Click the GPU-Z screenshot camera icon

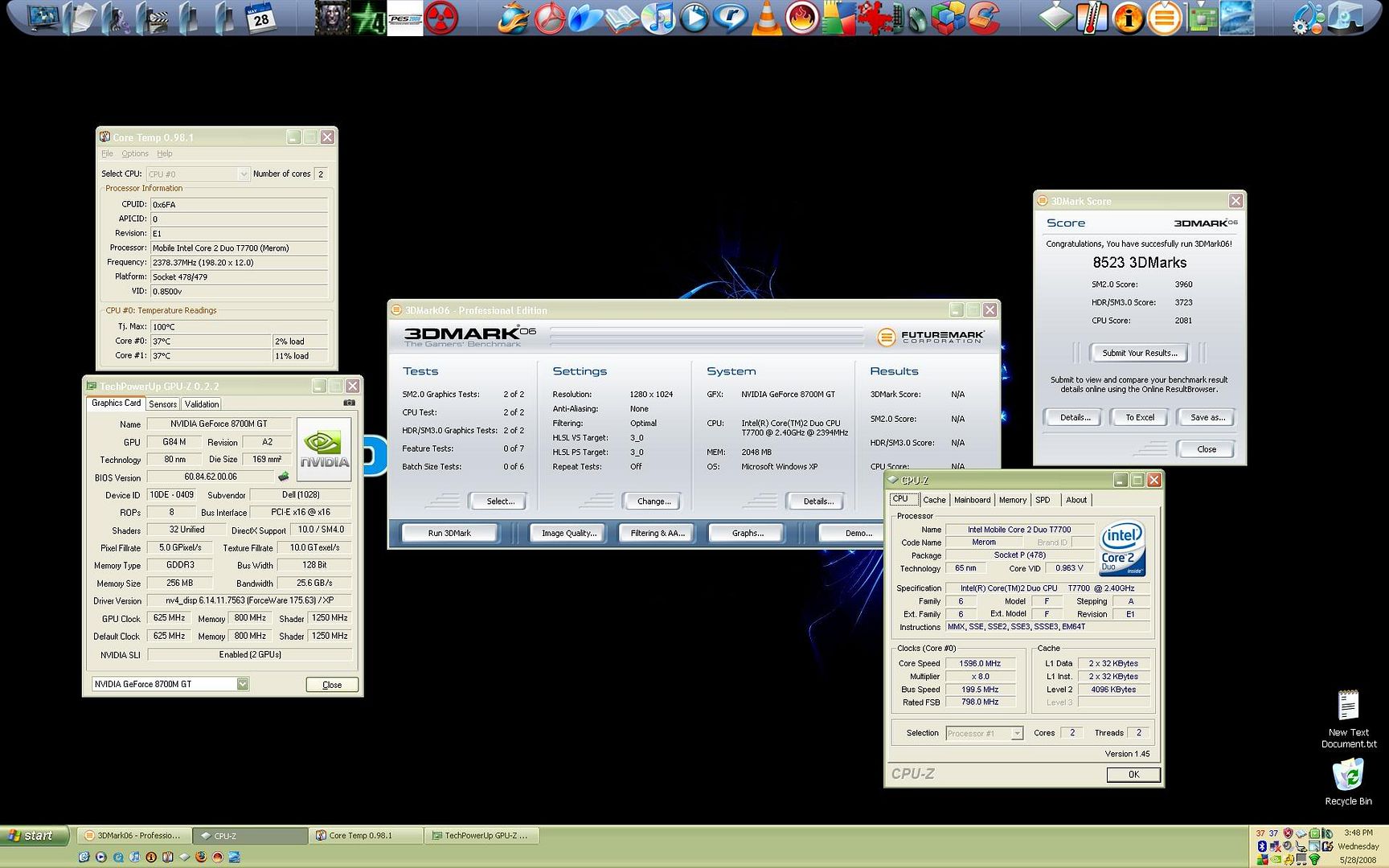349,403
